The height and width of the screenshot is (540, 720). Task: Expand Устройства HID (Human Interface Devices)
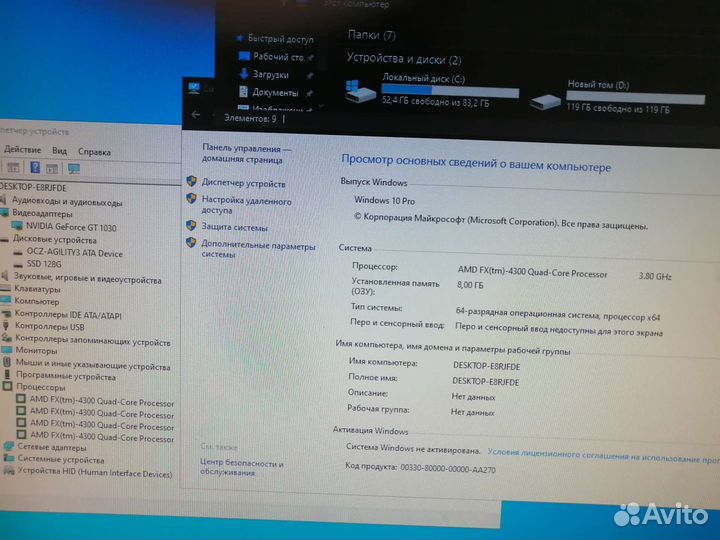tap(95, 472)
